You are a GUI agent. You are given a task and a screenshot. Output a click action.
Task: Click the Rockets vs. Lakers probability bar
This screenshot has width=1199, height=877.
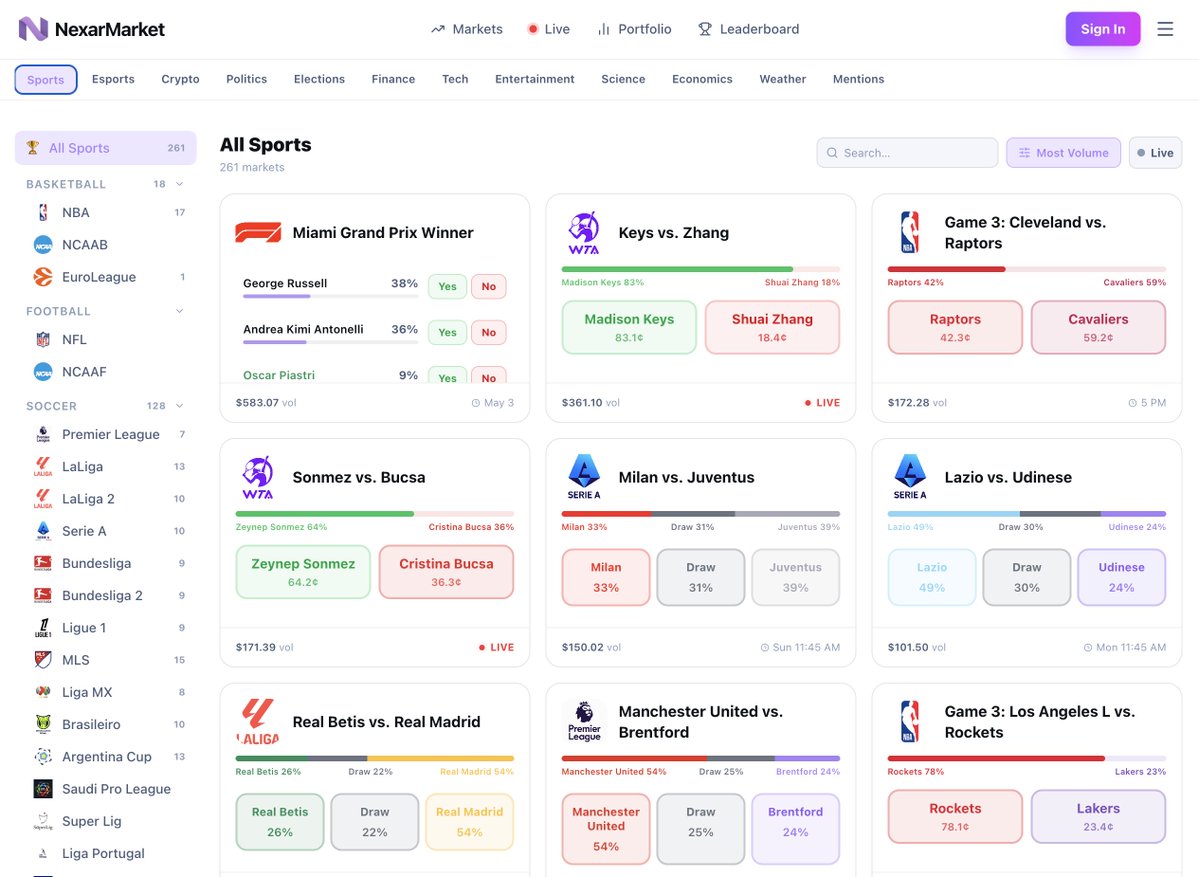[1027, 758]
